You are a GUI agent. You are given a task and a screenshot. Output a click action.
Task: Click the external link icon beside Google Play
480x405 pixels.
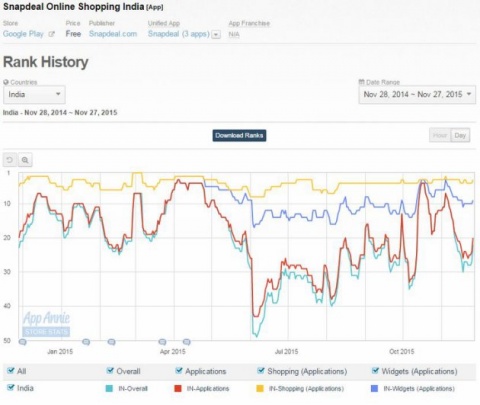click(51, 34)
